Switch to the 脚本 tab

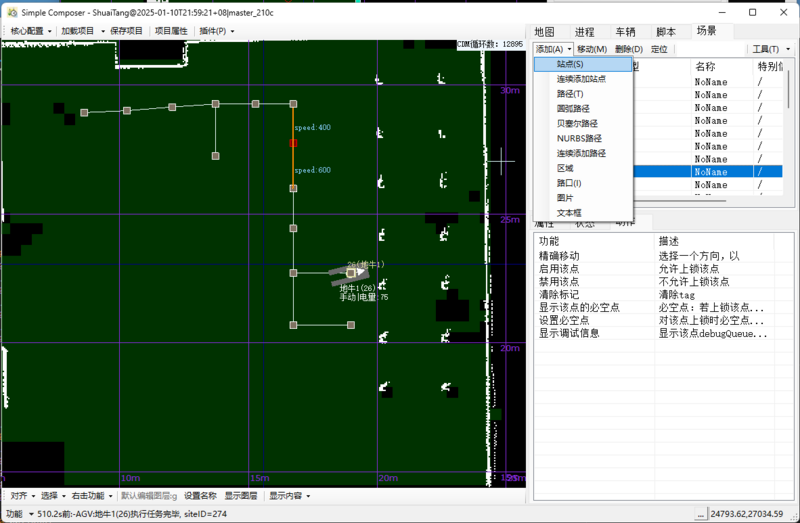pyautogui.click(x=666, y=32)
